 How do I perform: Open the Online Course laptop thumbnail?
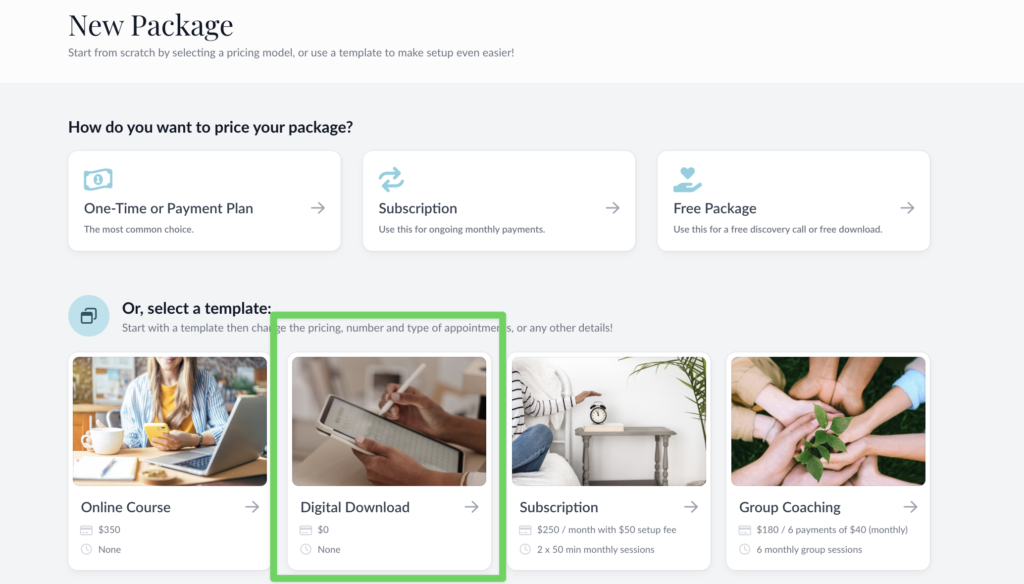click(x=170, y=420)
